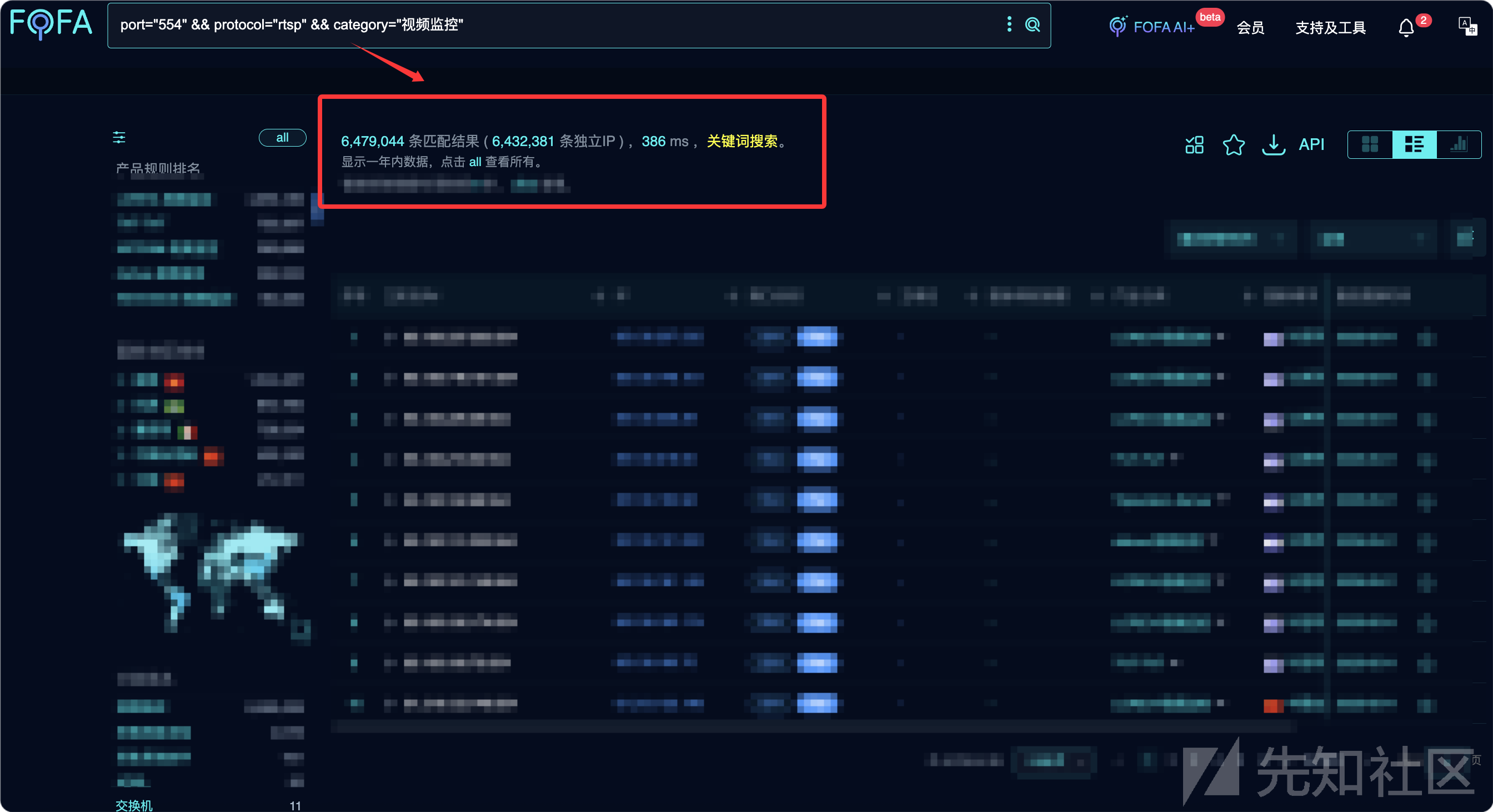The image size is (1493, 812).
Task: Click the download results icon
Action: pyautogui.click(x=1274, y=144)
